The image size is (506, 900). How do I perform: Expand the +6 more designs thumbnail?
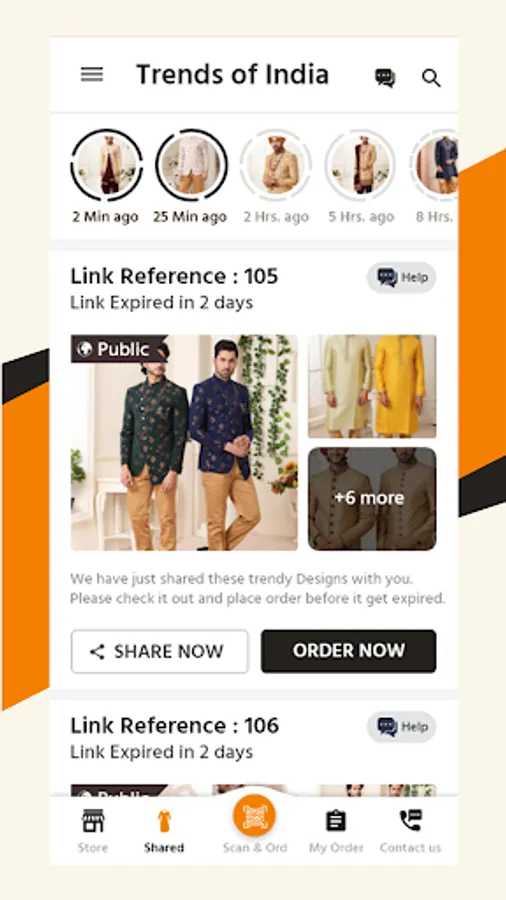372,499
